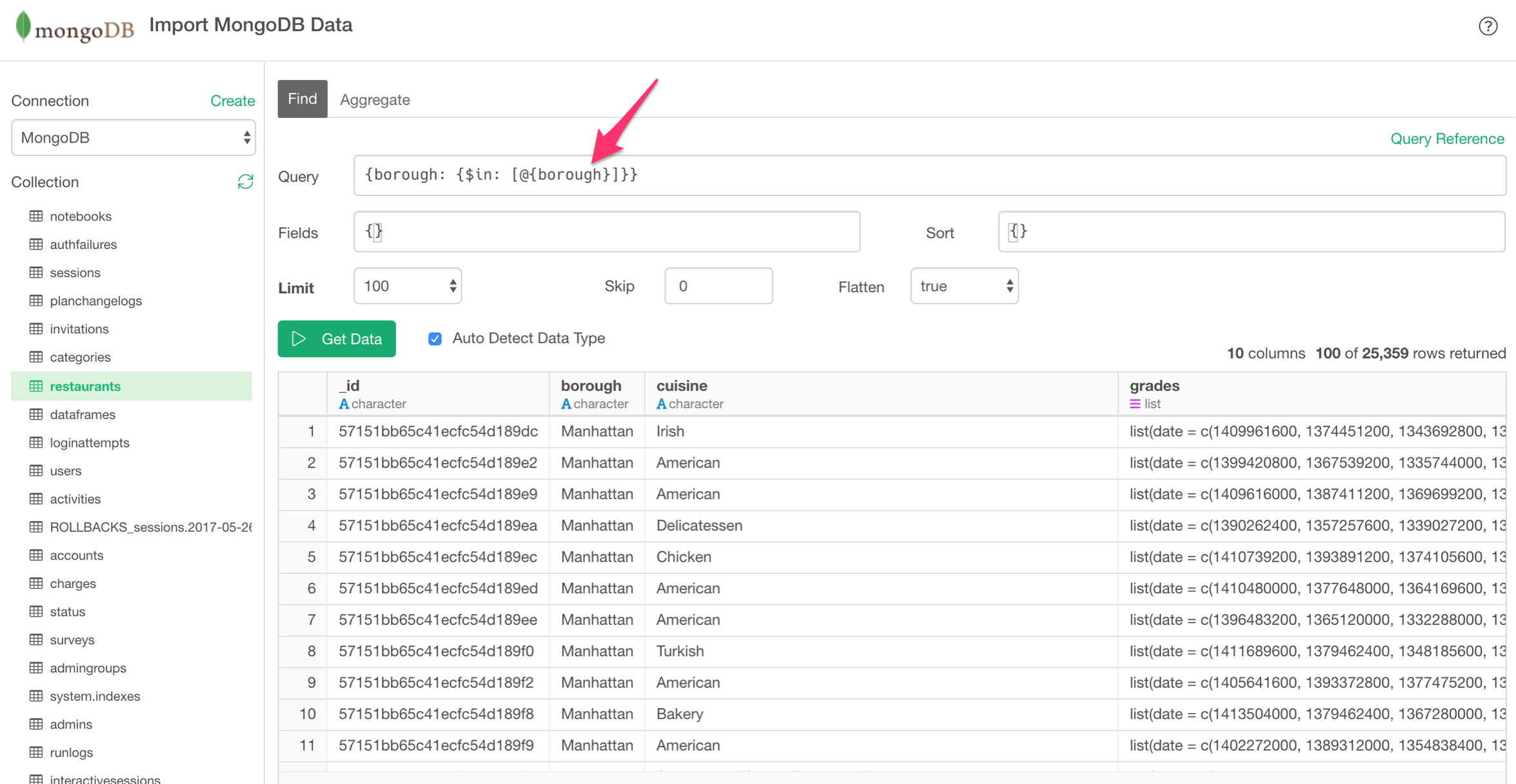Screen dimensions: 1516x784
Task: Click into the Sort input field
Action: tap(1252, 231)
